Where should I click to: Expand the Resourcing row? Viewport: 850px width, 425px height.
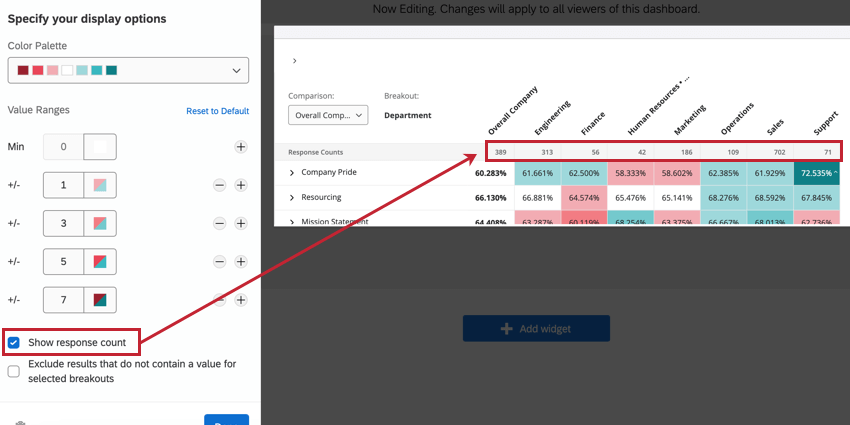point(292,198)
